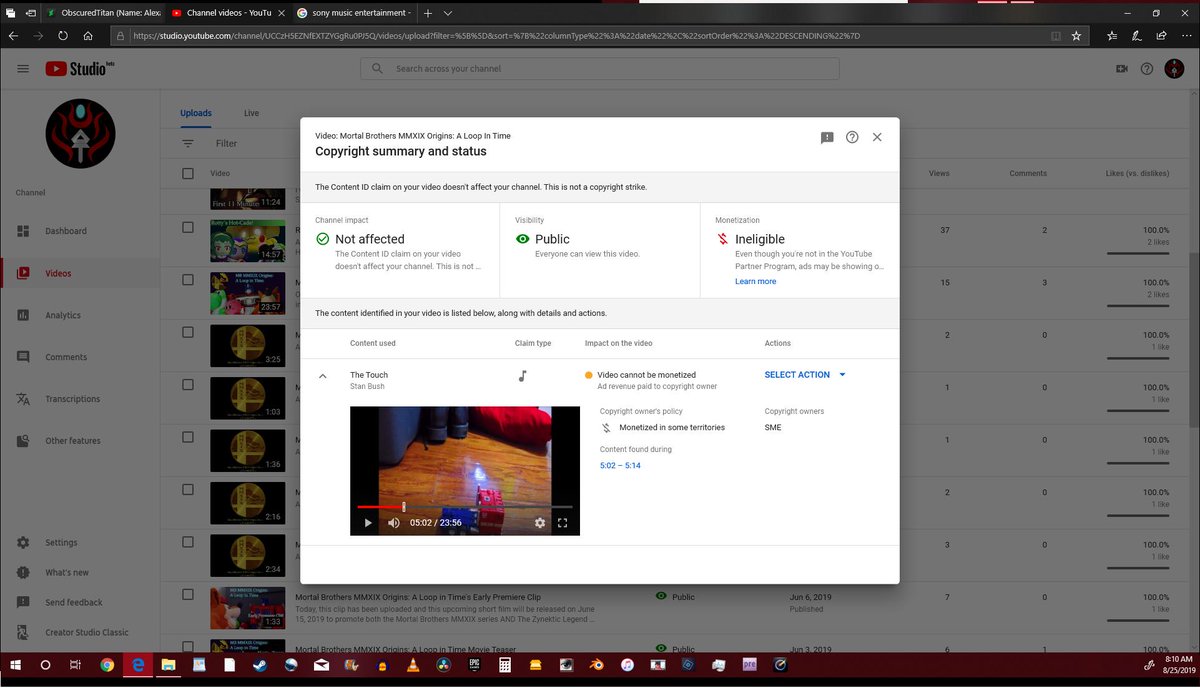Check the box for the 2:16 video
This screenshot has height=688, width=1200.
click(x=188, y=490)
